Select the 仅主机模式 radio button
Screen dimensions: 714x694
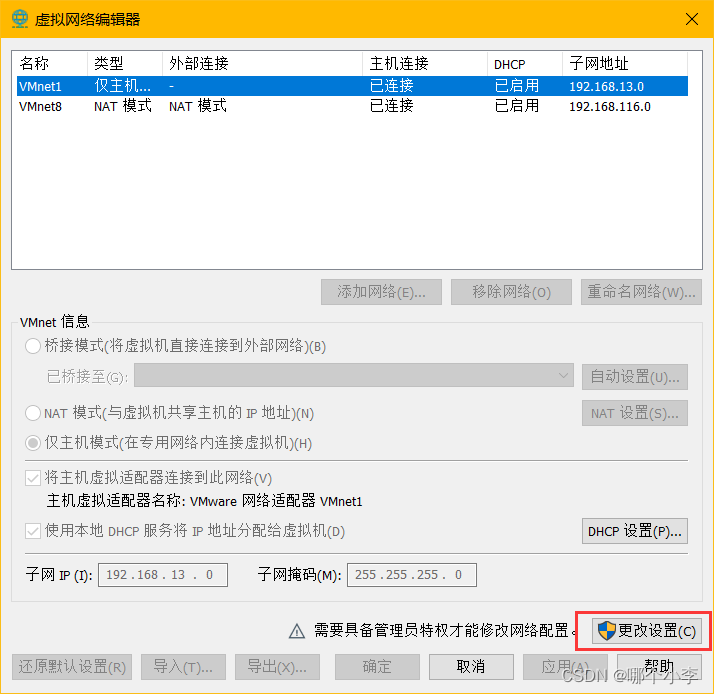click(33, 443)
